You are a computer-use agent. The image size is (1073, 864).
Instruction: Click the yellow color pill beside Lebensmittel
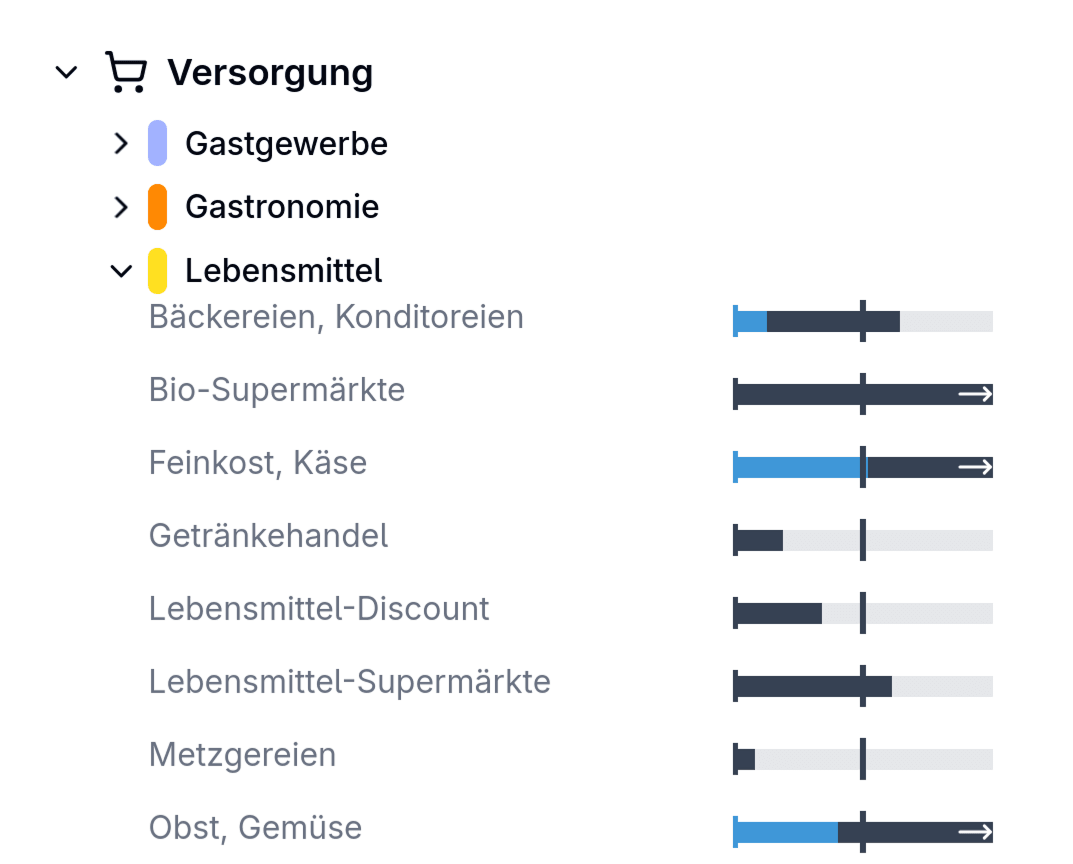pos(158,270)
